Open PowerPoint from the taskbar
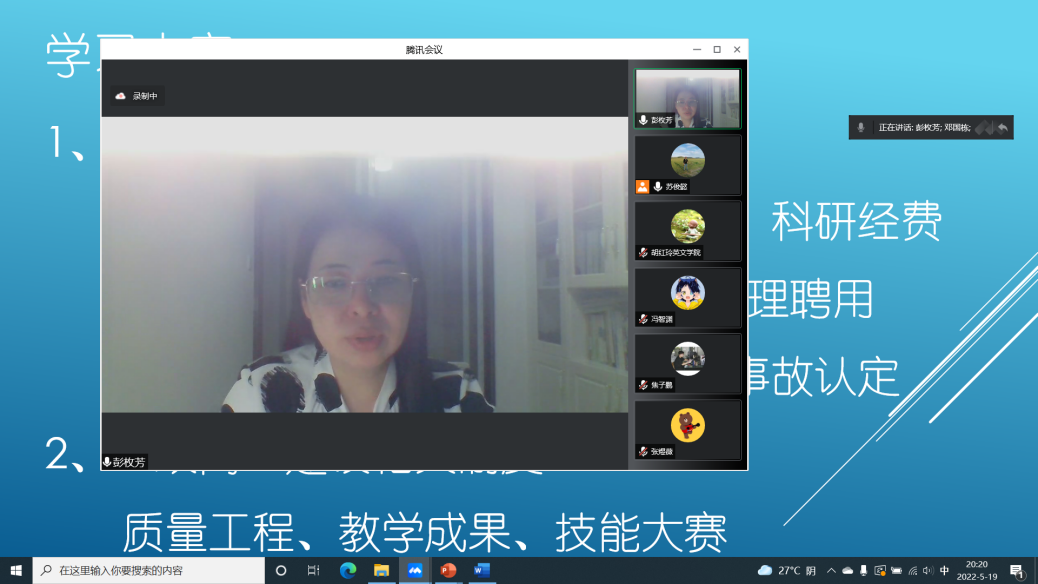The image size is (1038, 584). pyautogui.click(x=448, y=570)
